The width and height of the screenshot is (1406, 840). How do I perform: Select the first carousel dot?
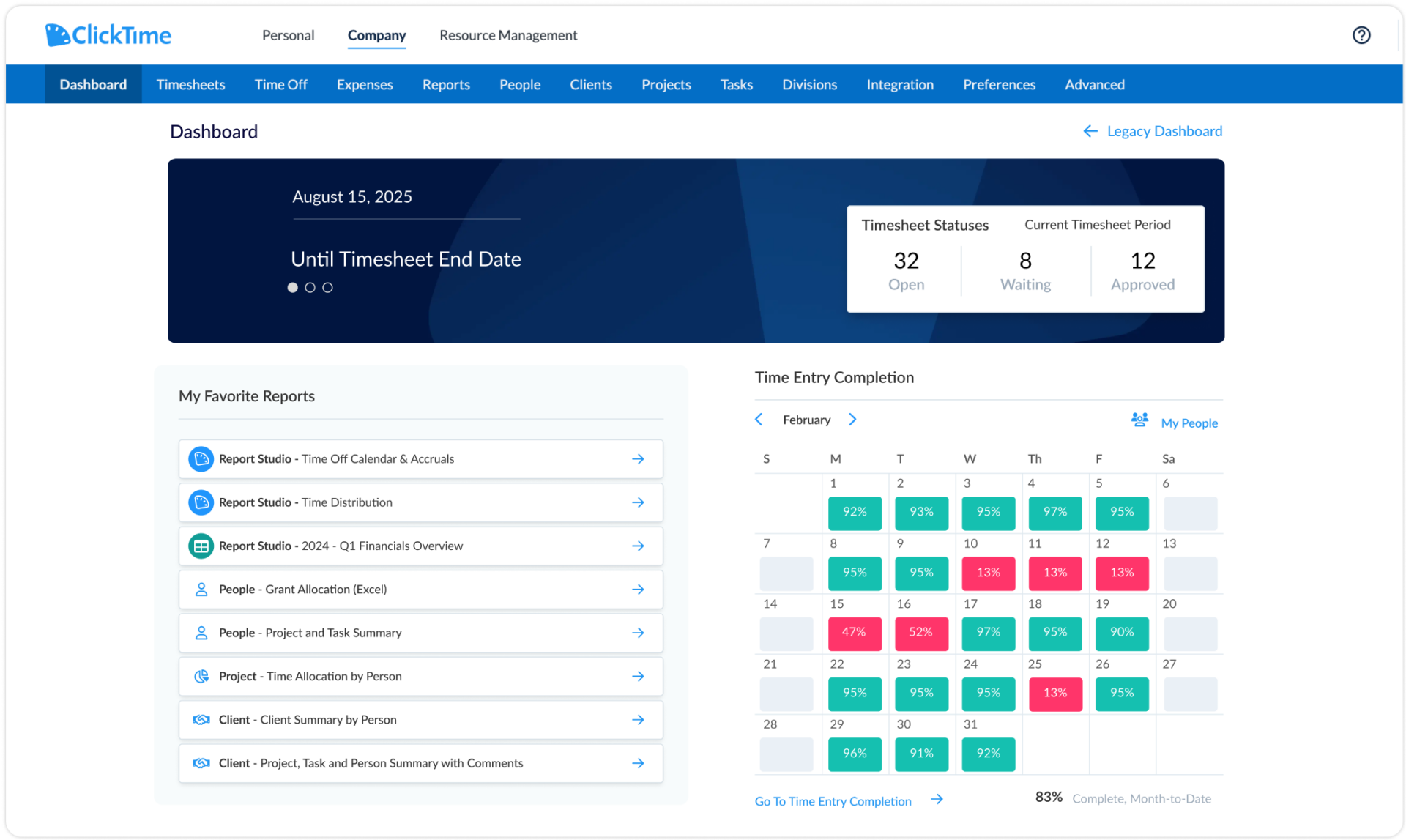coord(292,288)
